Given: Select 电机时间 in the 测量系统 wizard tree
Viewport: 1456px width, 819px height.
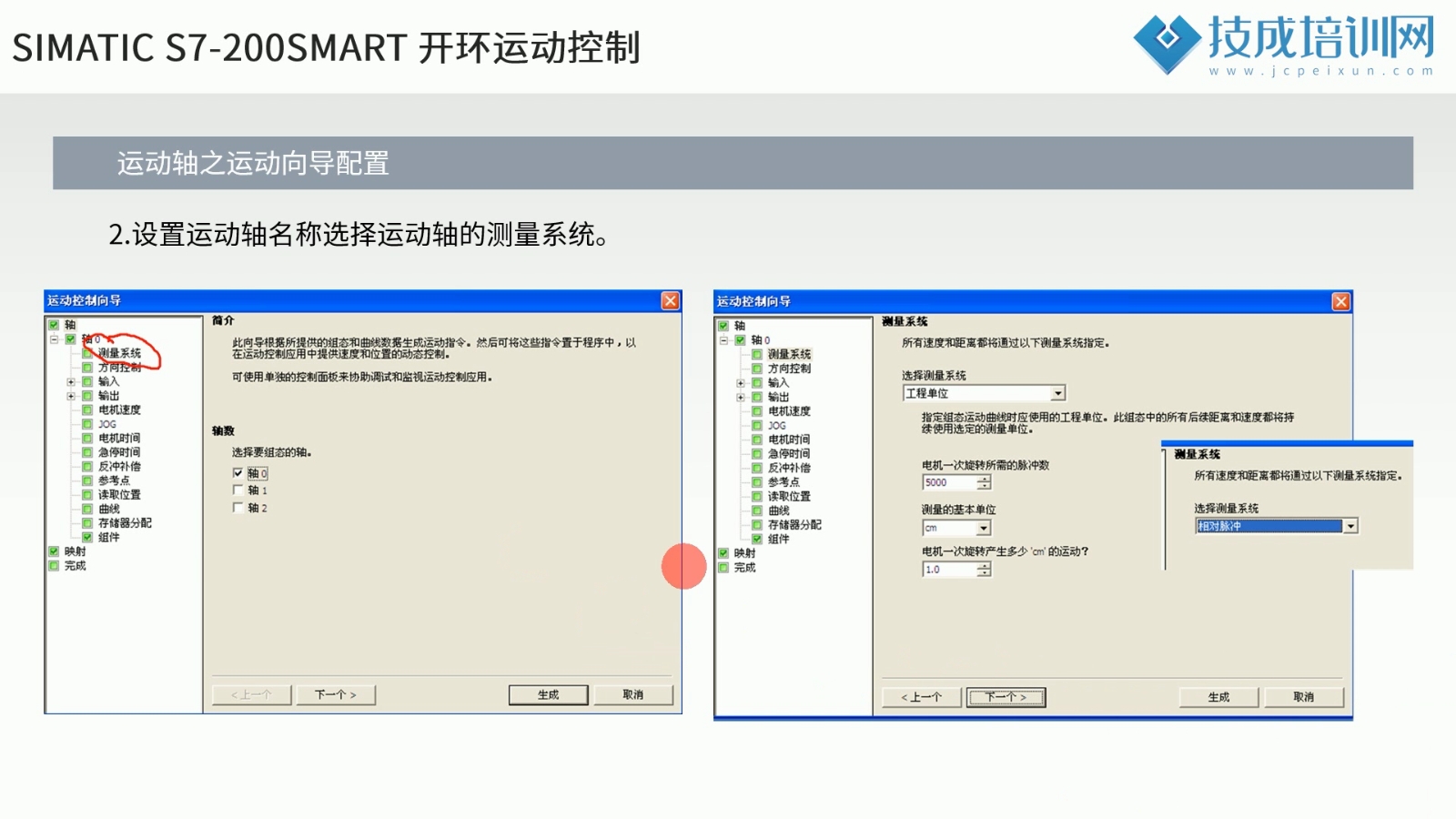Looking at the screenshot, I should coord(789,440).
